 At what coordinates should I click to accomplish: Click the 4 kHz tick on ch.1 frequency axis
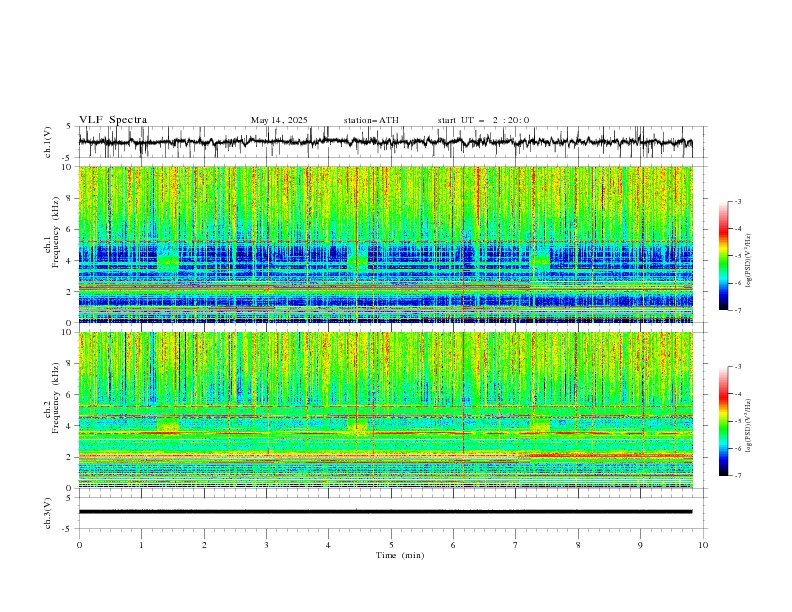click(x=70, y=261)
